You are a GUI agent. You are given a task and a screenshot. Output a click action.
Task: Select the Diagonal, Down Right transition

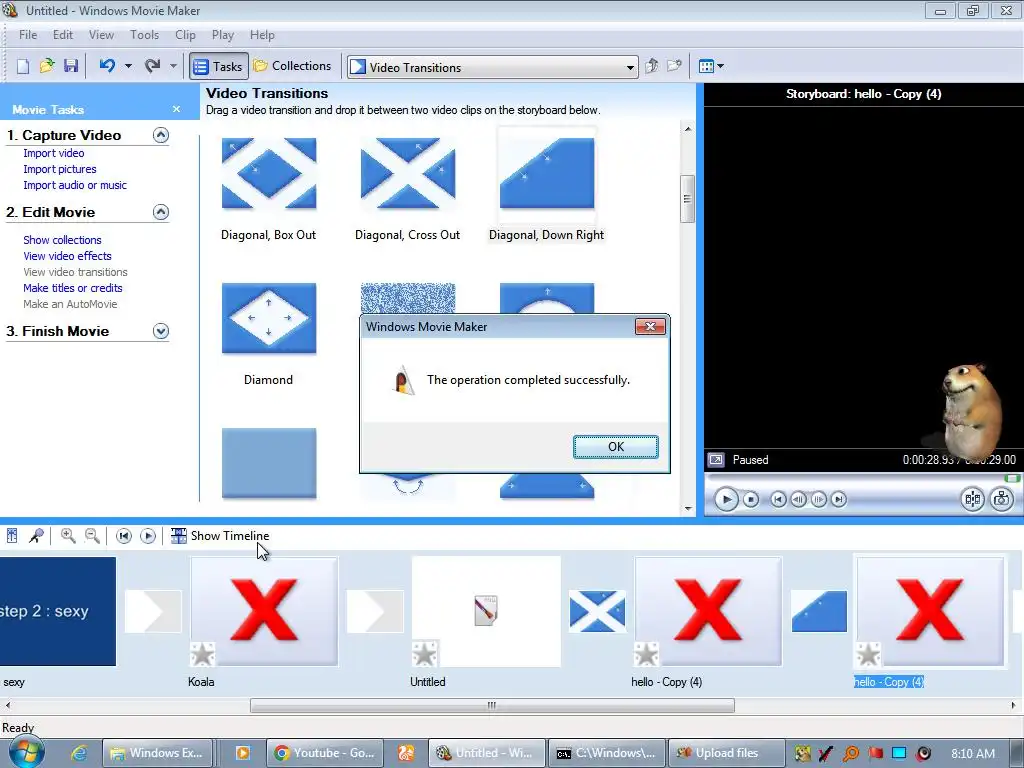547,174
